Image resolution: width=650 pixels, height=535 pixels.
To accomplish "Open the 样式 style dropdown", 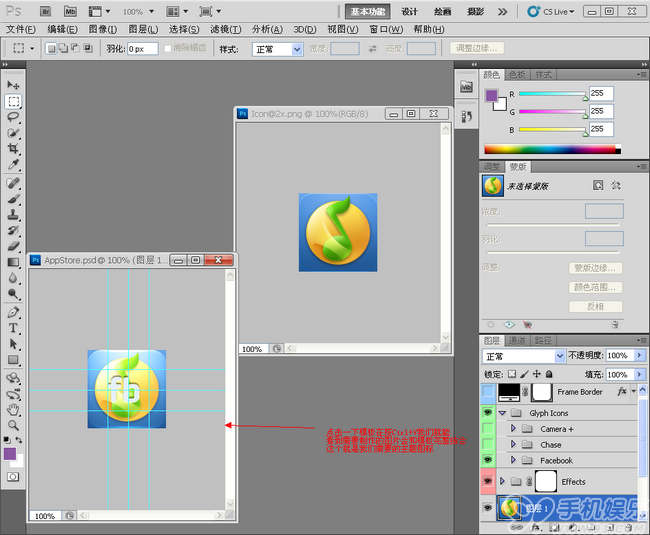I will 278,49.
